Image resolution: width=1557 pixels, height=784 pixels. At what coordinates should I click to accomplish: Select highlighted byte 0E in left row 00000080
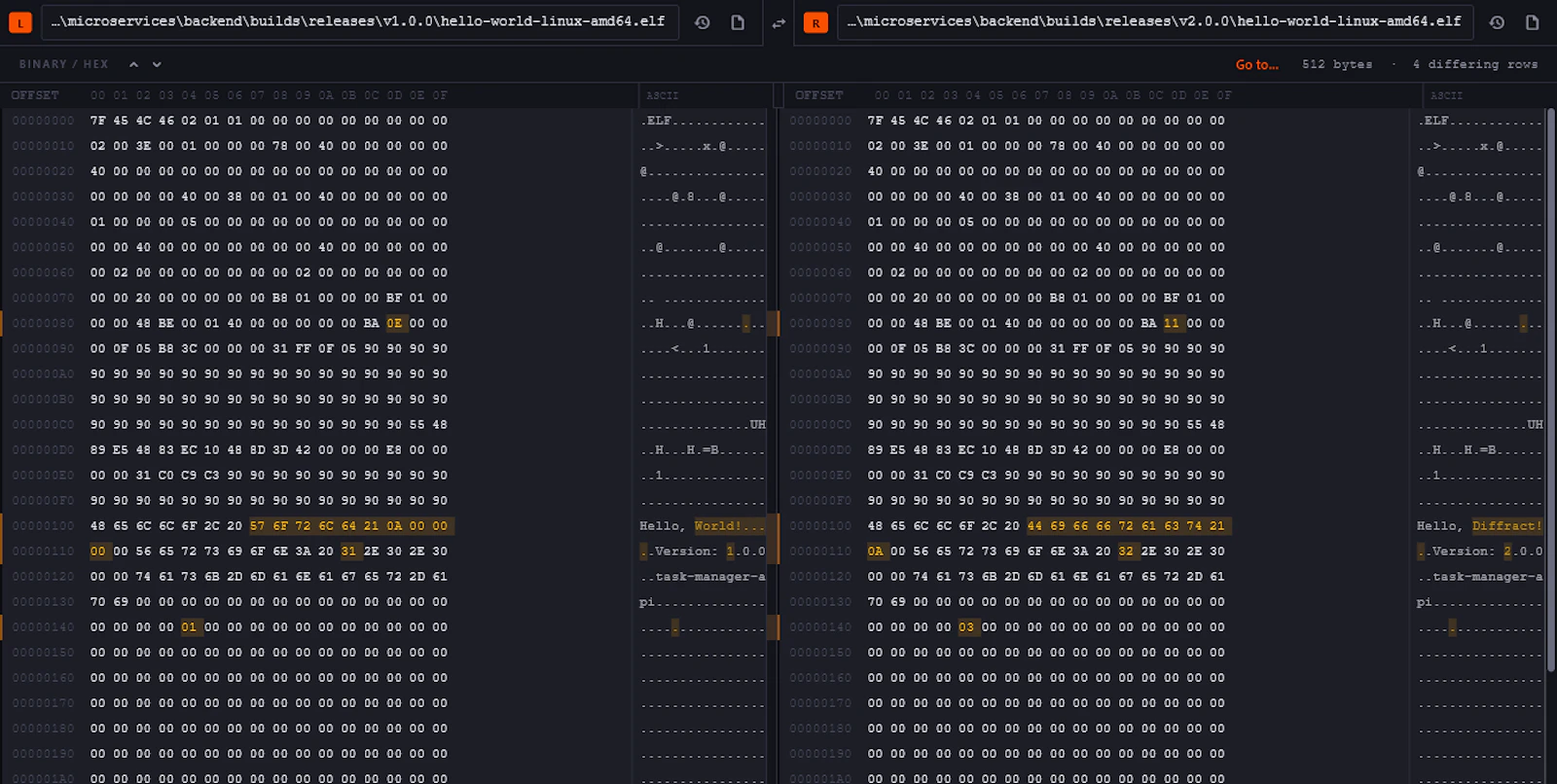pos(394,323)
